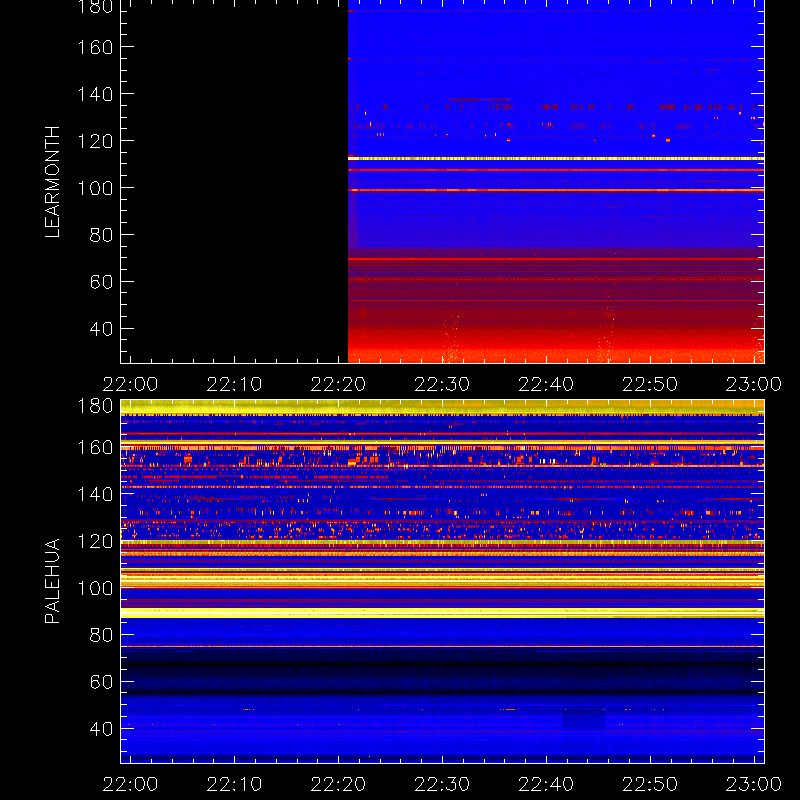Click 23:00 time label under Learmonth plot

[x=754, y=384]
